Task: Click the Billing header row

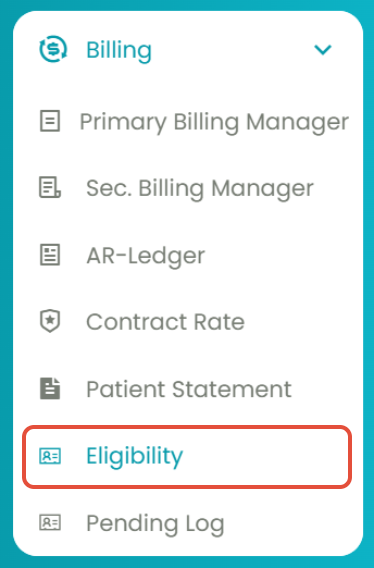Action: tap(187, 50)
